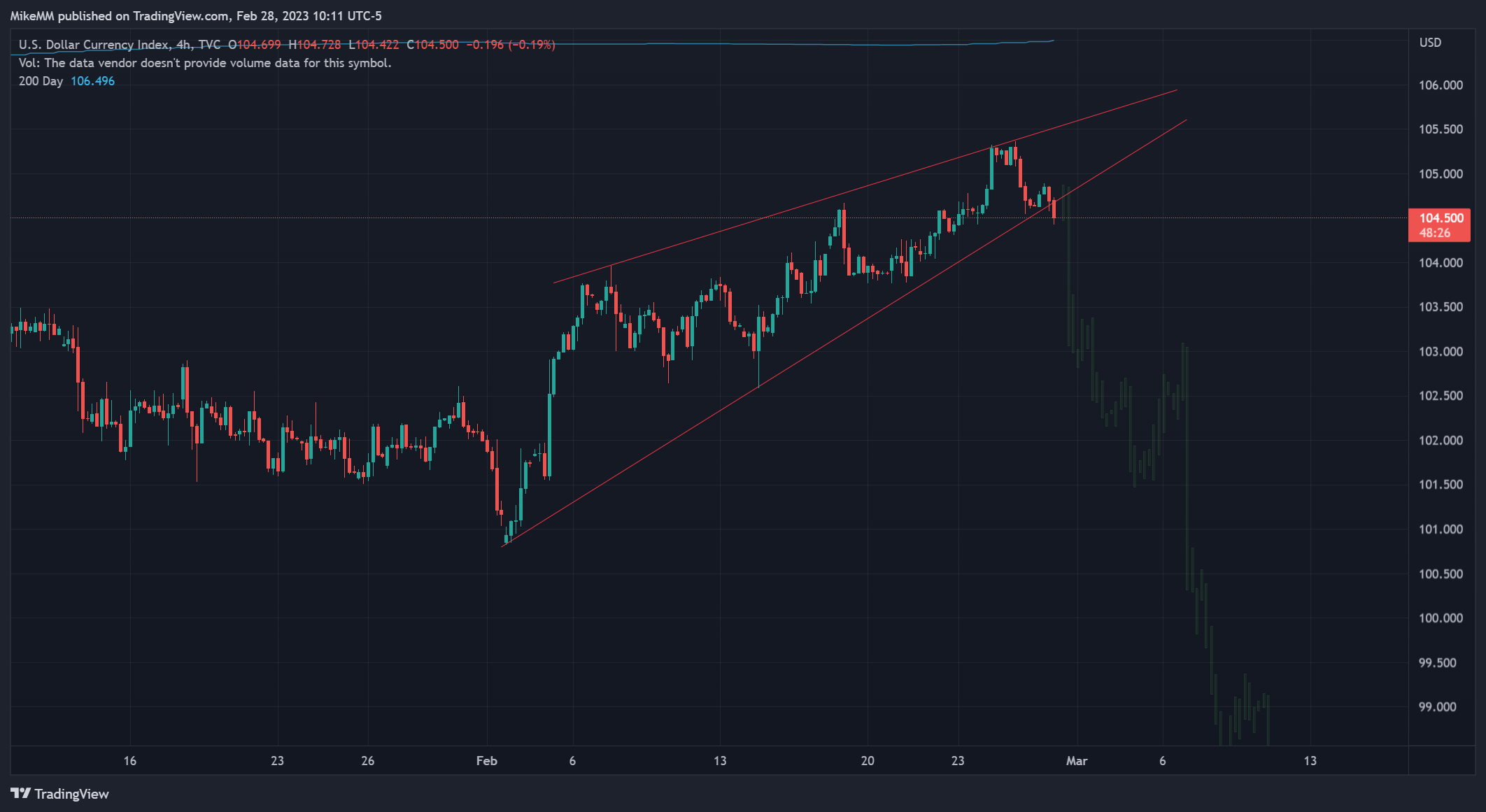Image resolution: width=1486 pixels, height=812 pixels.
Task: Click the U.S. Dollar Currency Index title
Action: [94, 45]
